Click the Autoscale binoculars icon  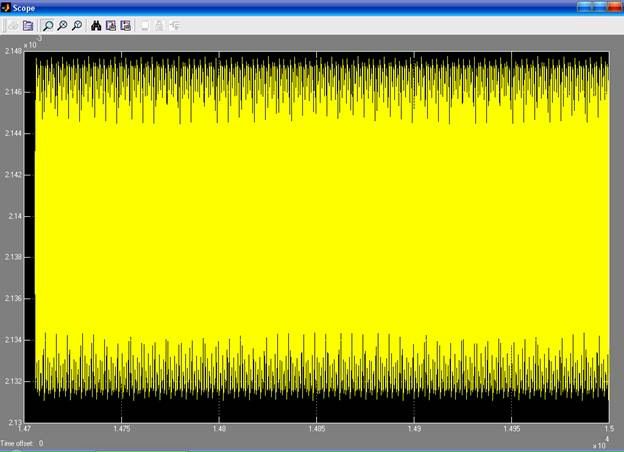point(96,25)
